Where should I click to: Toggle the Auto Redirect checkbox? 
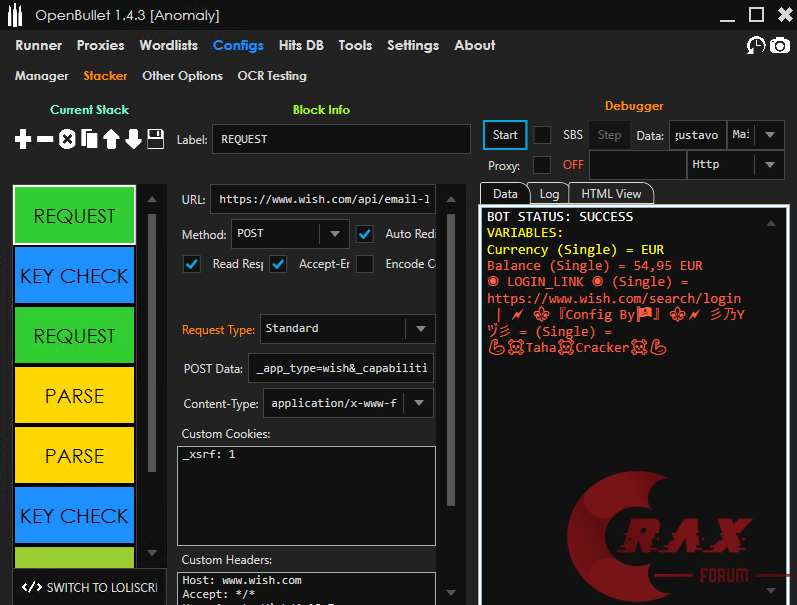point(365,234)
